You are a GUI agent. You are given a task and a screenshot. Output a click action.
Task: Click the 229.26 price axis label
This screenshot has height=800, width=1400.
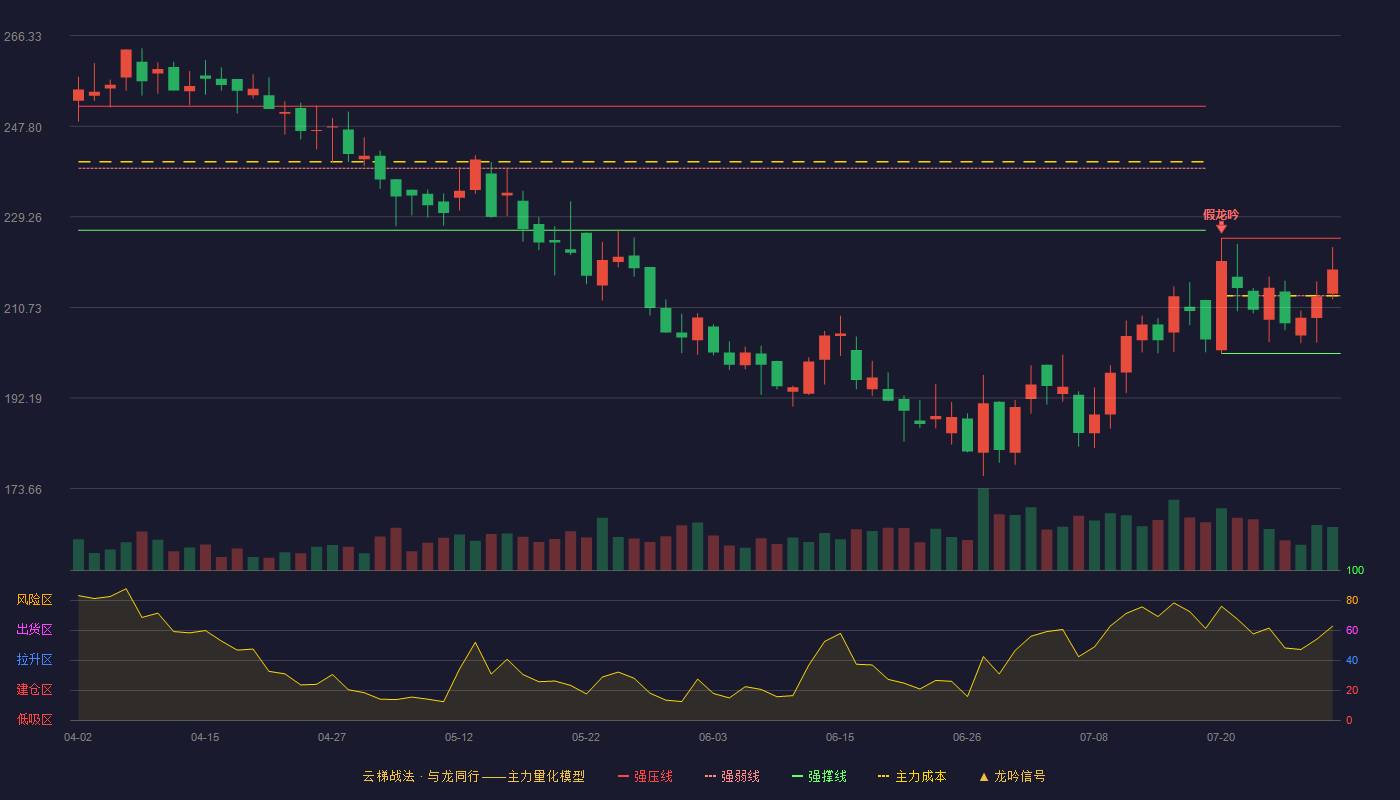pyautogui.click(x=23, y=218)
